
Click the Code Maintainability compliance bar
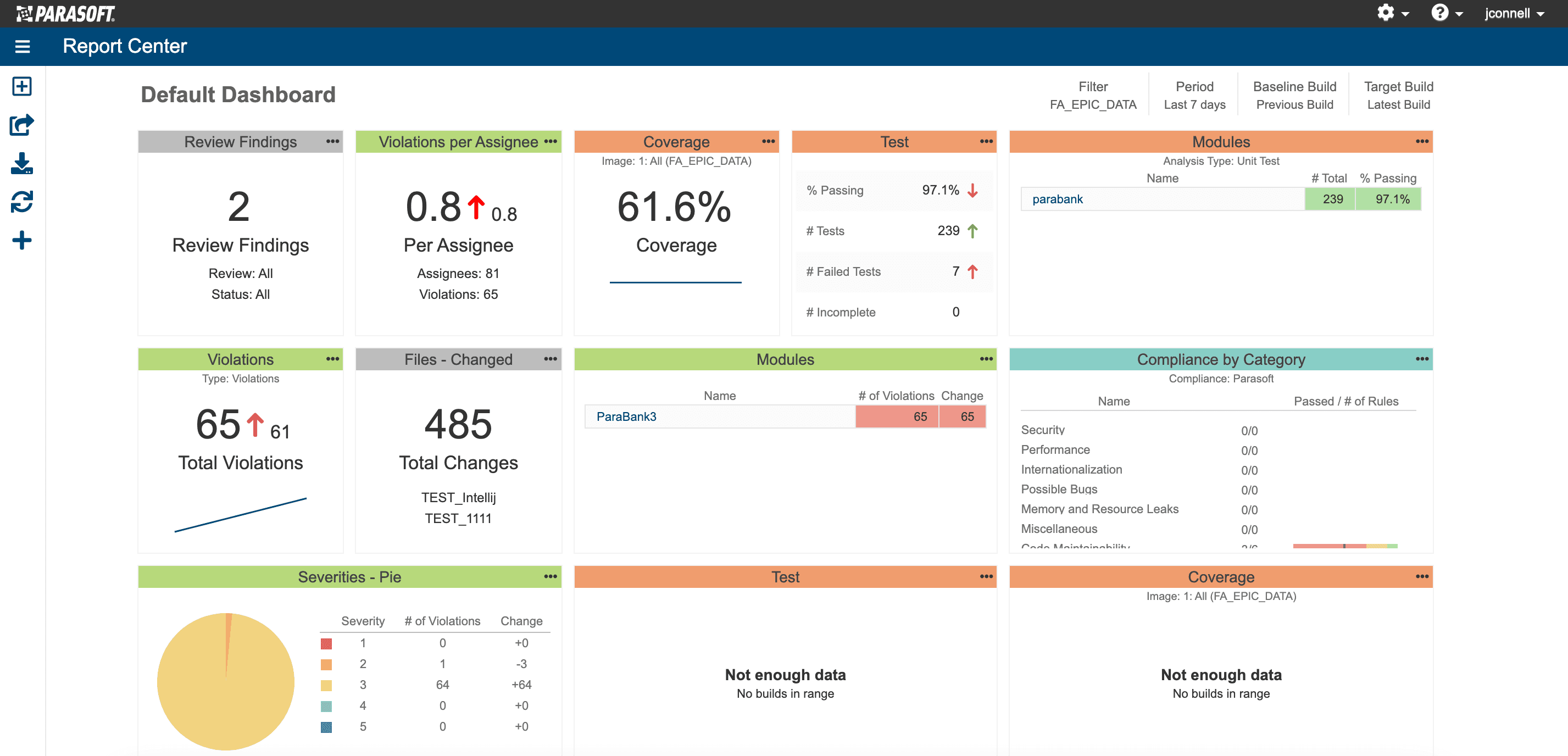point(1345,546)
